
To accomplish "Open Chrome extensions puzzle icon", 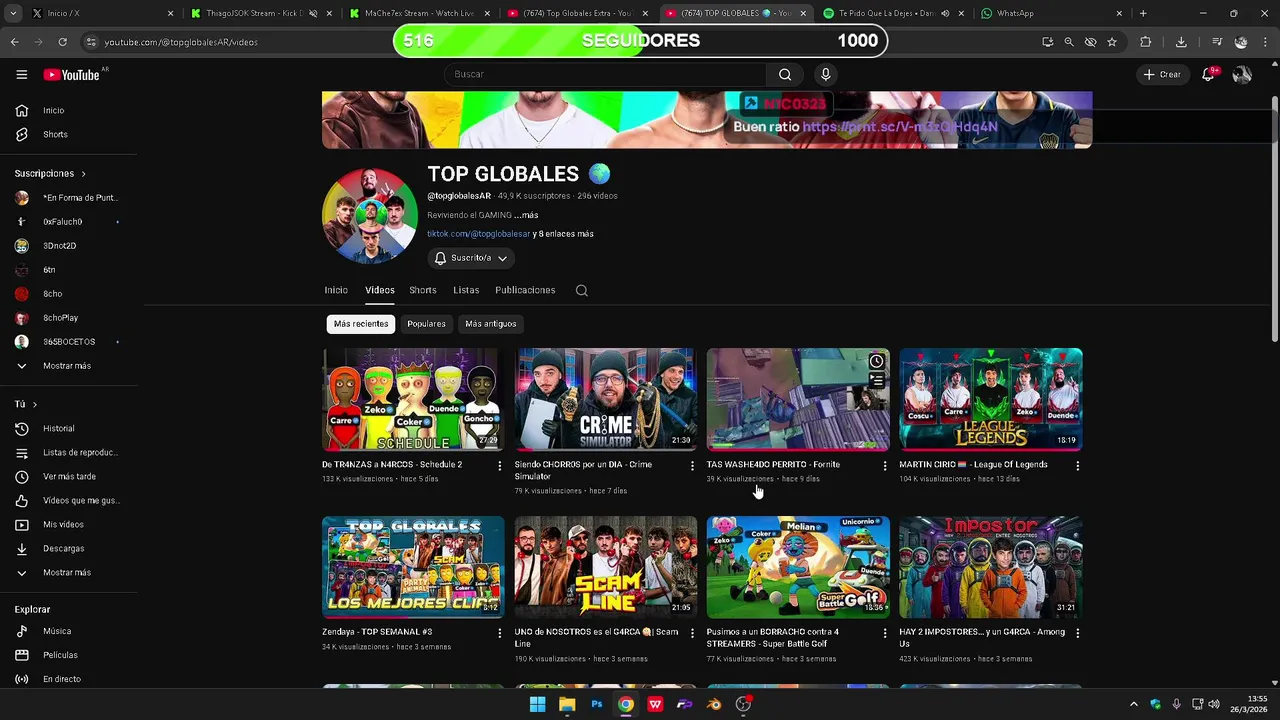I will click(1146, 42).
